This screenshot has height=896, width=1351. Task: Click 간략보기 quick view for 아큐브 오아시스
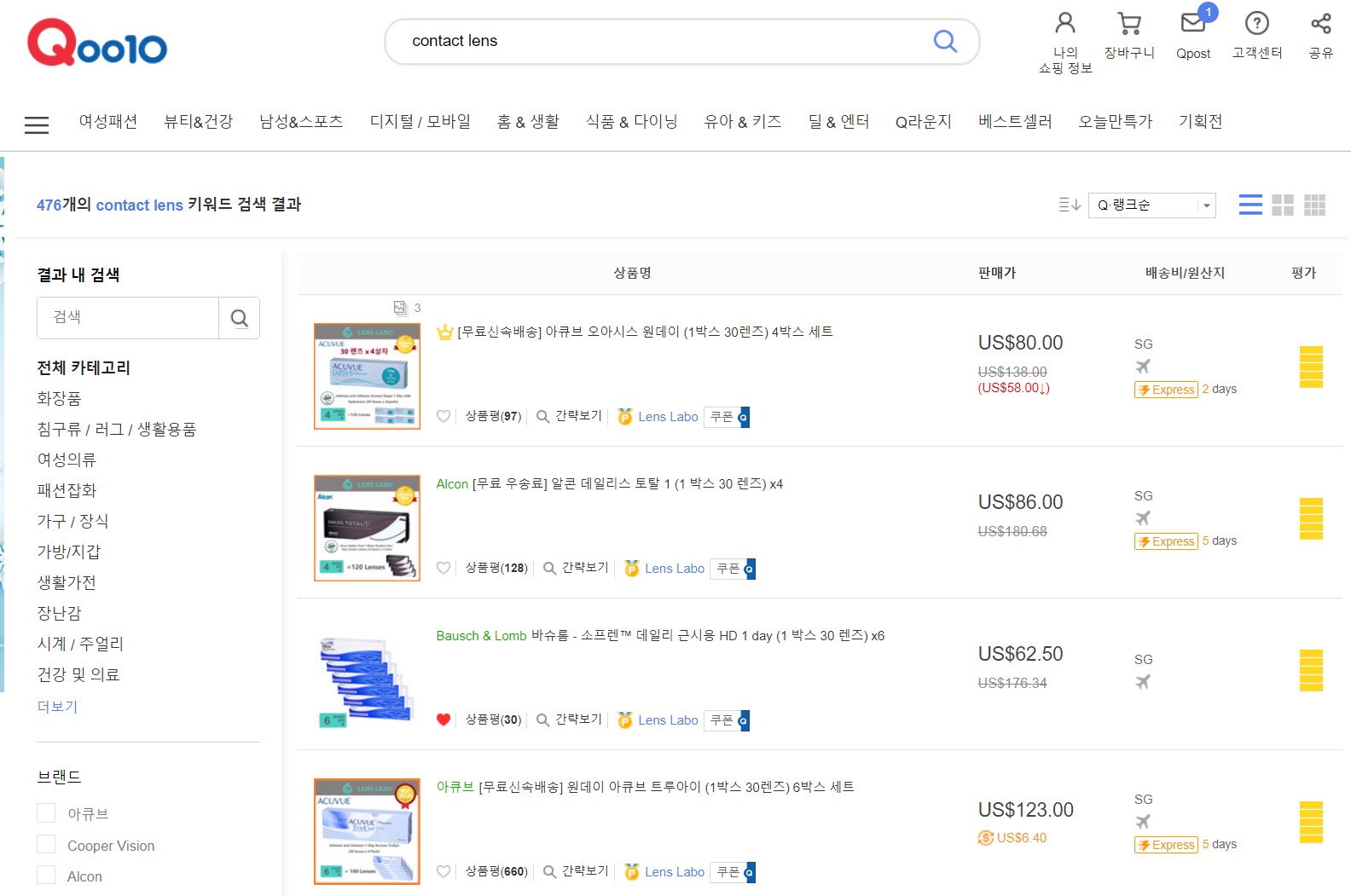coord(569,416)
